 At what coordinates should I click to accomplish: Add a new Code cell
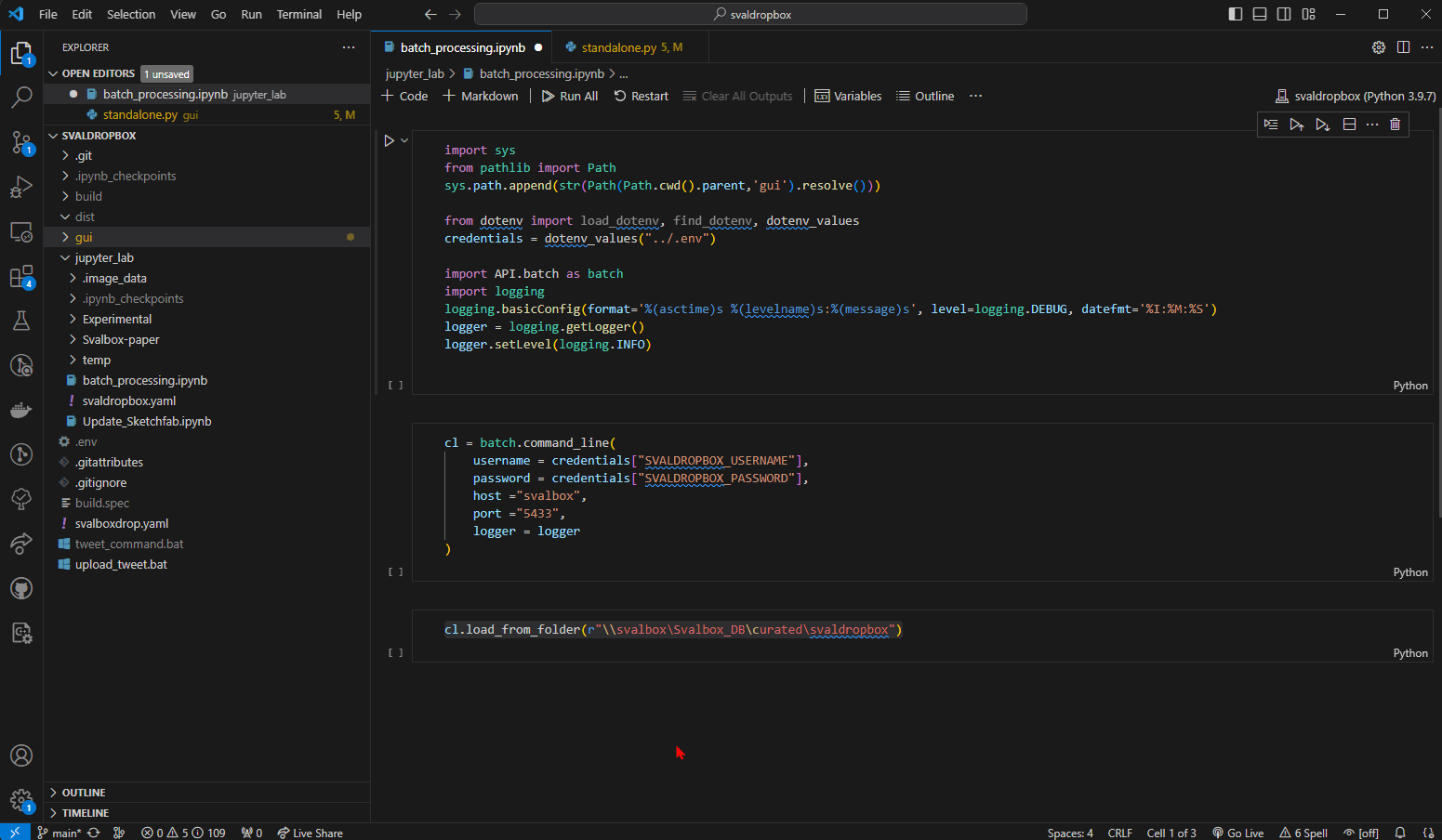tap(404, 97)
